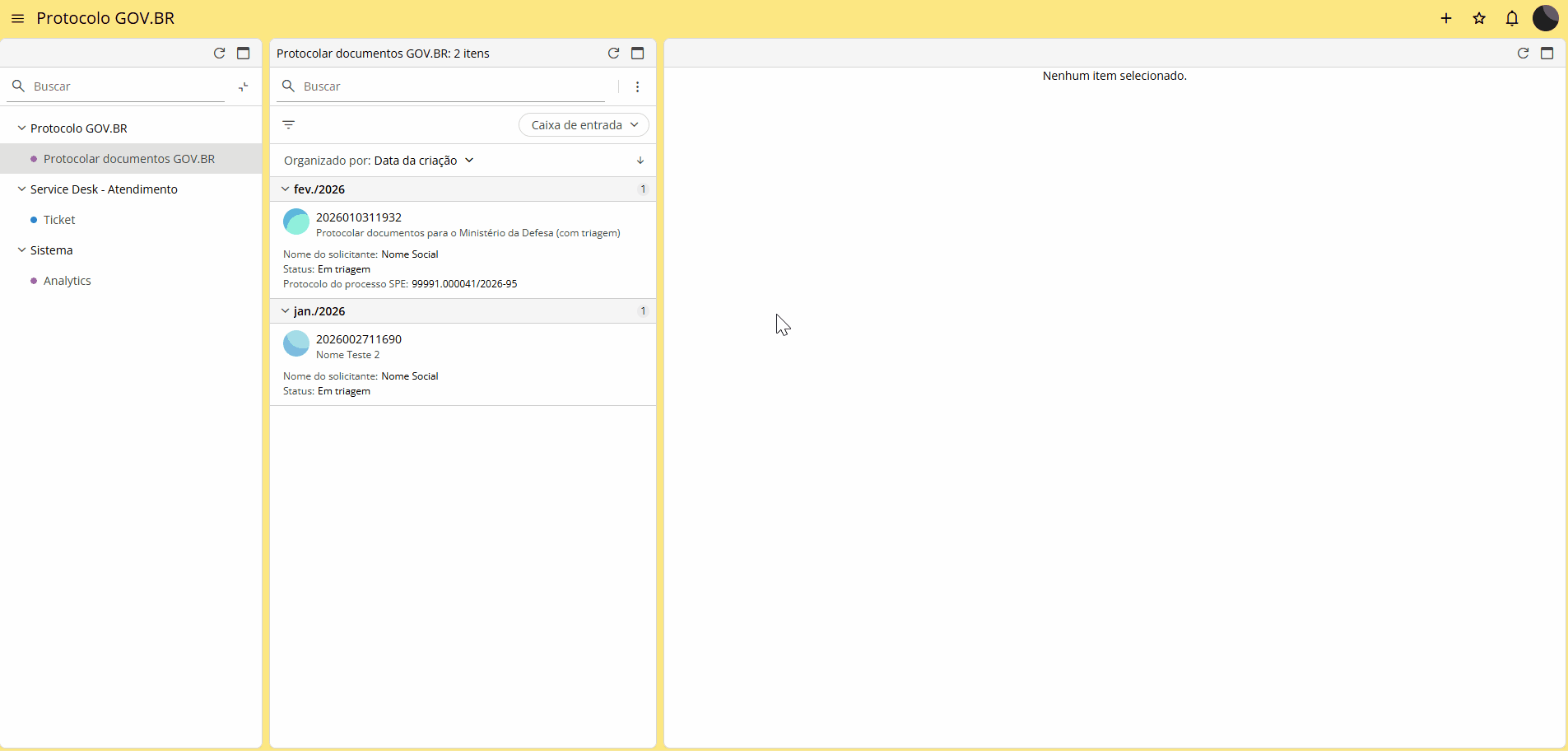Click the Protocolo GOV.BR app title

(105, 18)
